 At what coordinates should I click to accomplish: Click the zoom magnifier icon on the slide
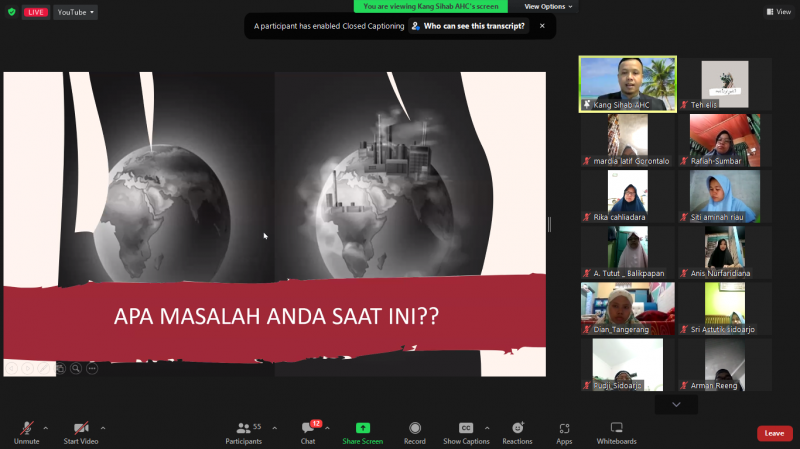point(76,368)
